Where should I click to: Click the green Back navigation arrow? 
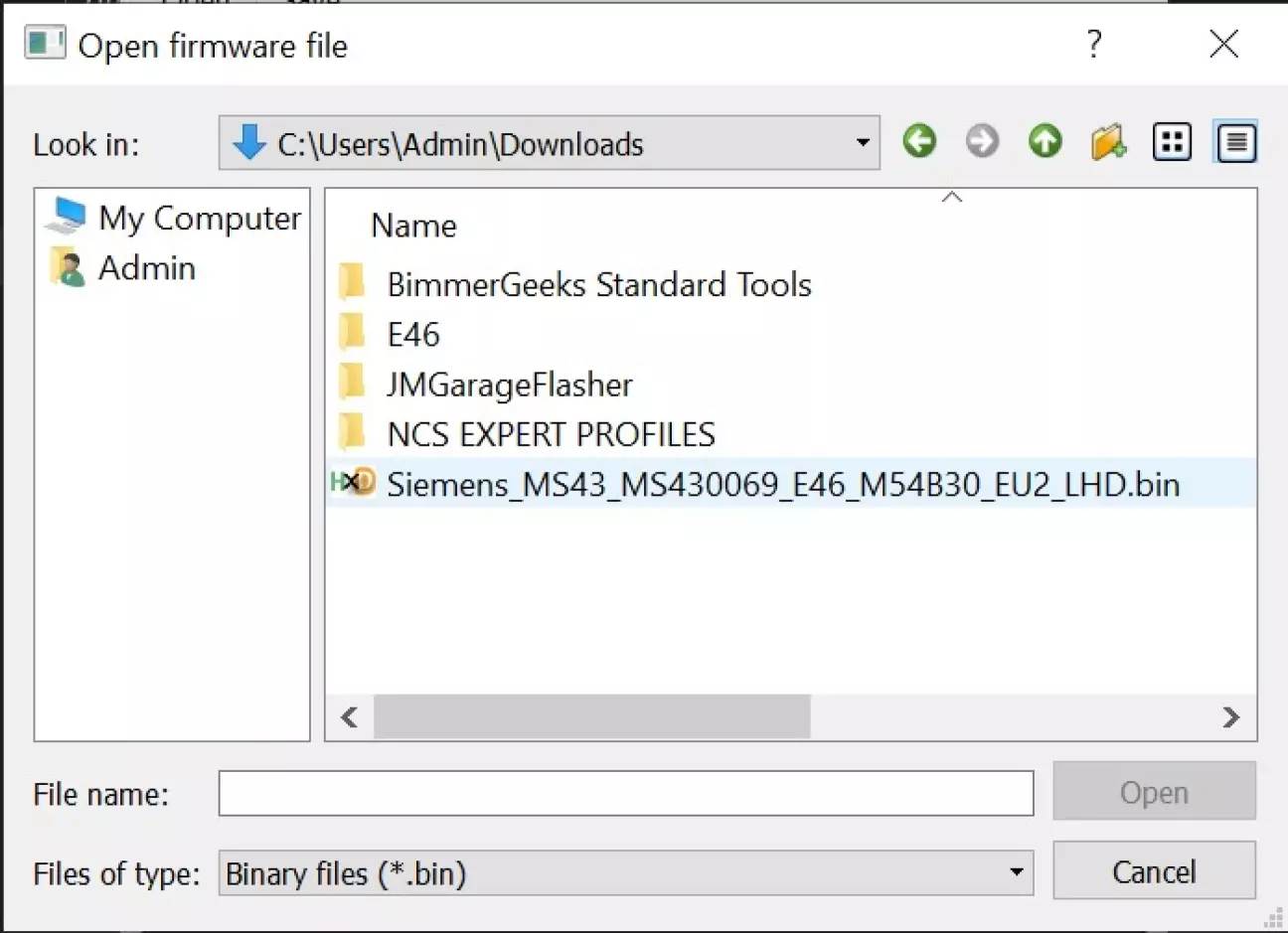(x=919, y=142)
